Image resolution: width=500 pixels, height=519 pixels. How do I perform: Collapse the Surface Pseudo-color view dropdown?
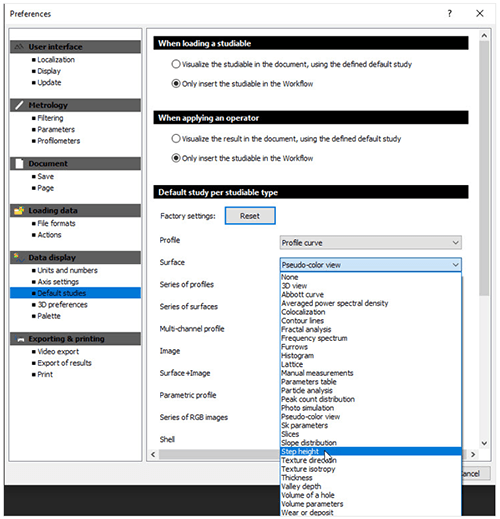(371, 265)
